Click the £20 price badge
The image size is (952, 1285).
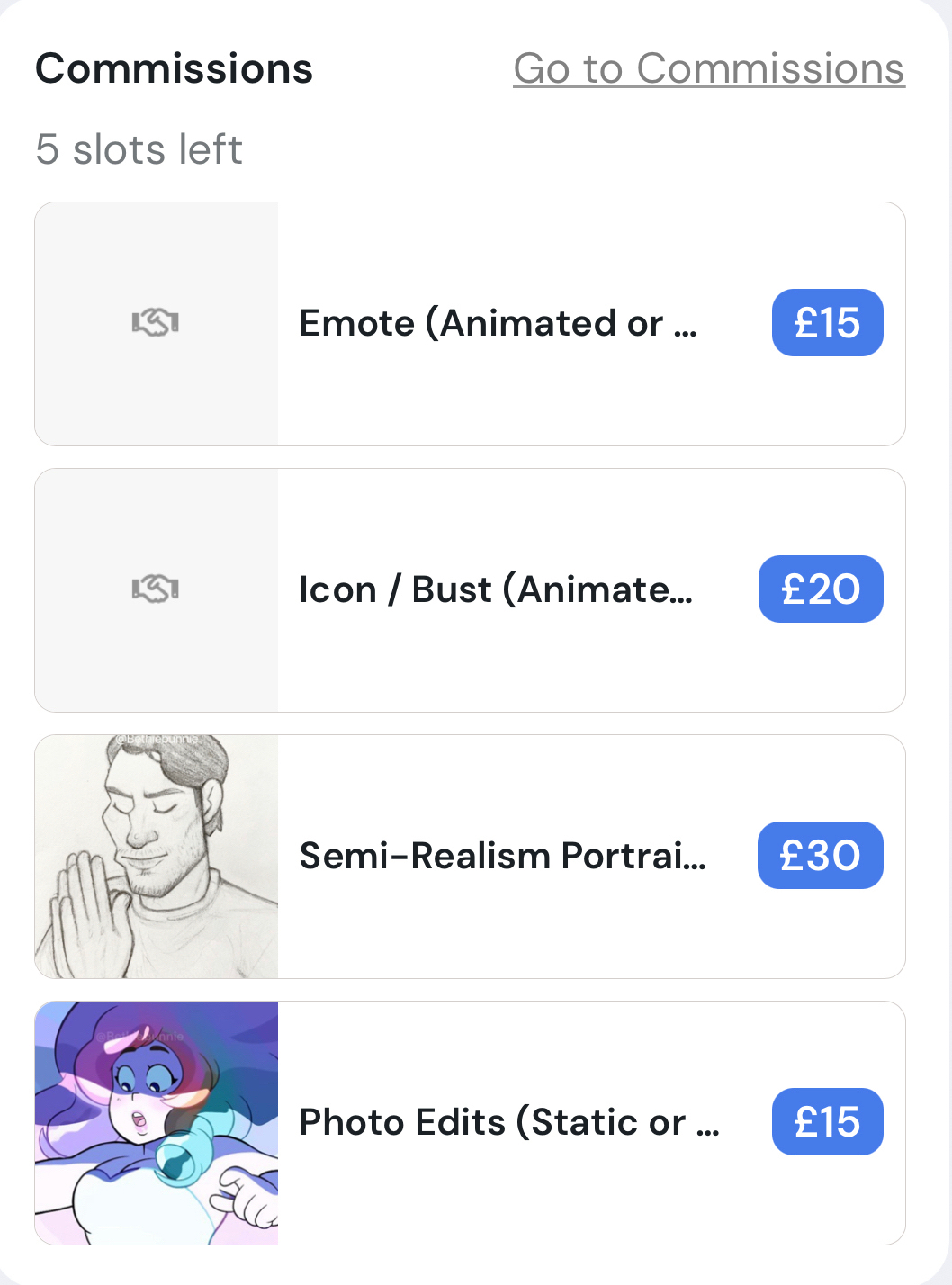pyautogui.click(x=820, y=589)
